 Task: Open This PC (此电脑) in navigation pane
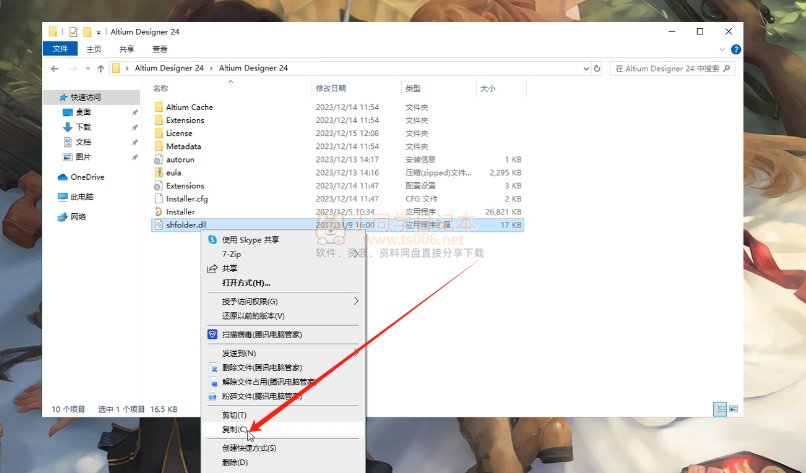click(76, 196)
